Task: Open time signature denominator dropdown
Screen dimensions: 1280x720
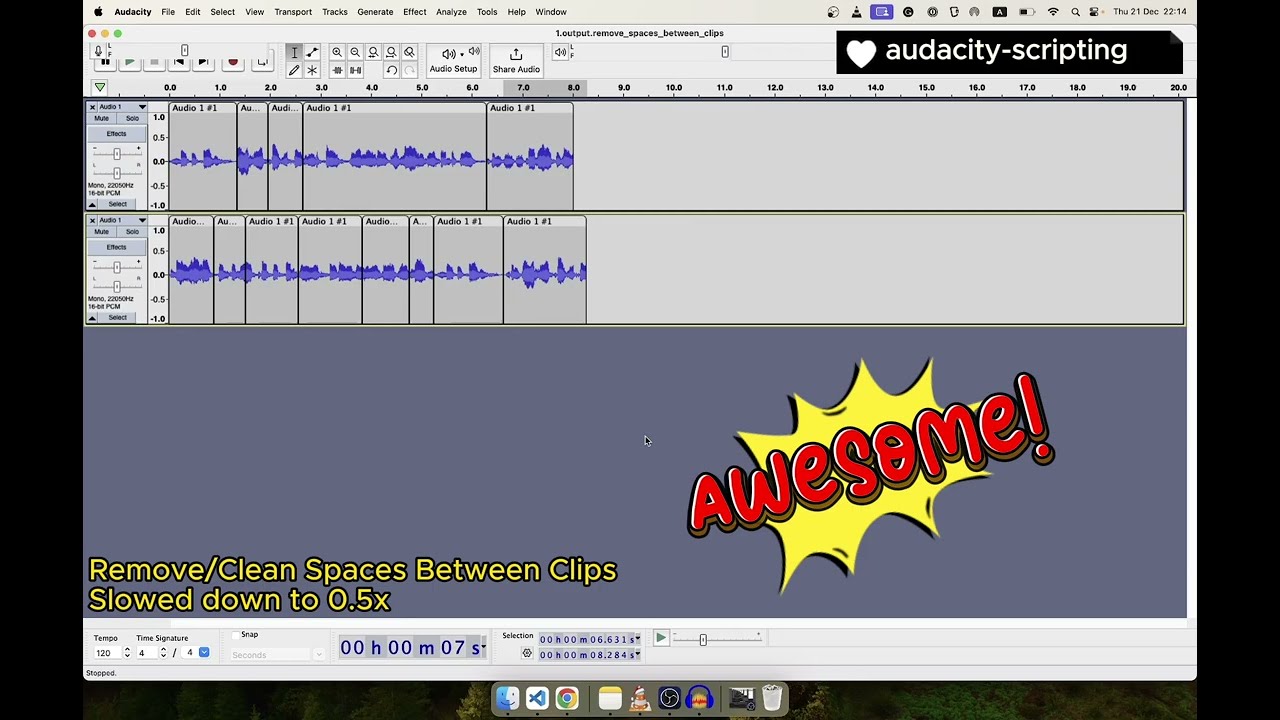Action: tap(204, 653)
